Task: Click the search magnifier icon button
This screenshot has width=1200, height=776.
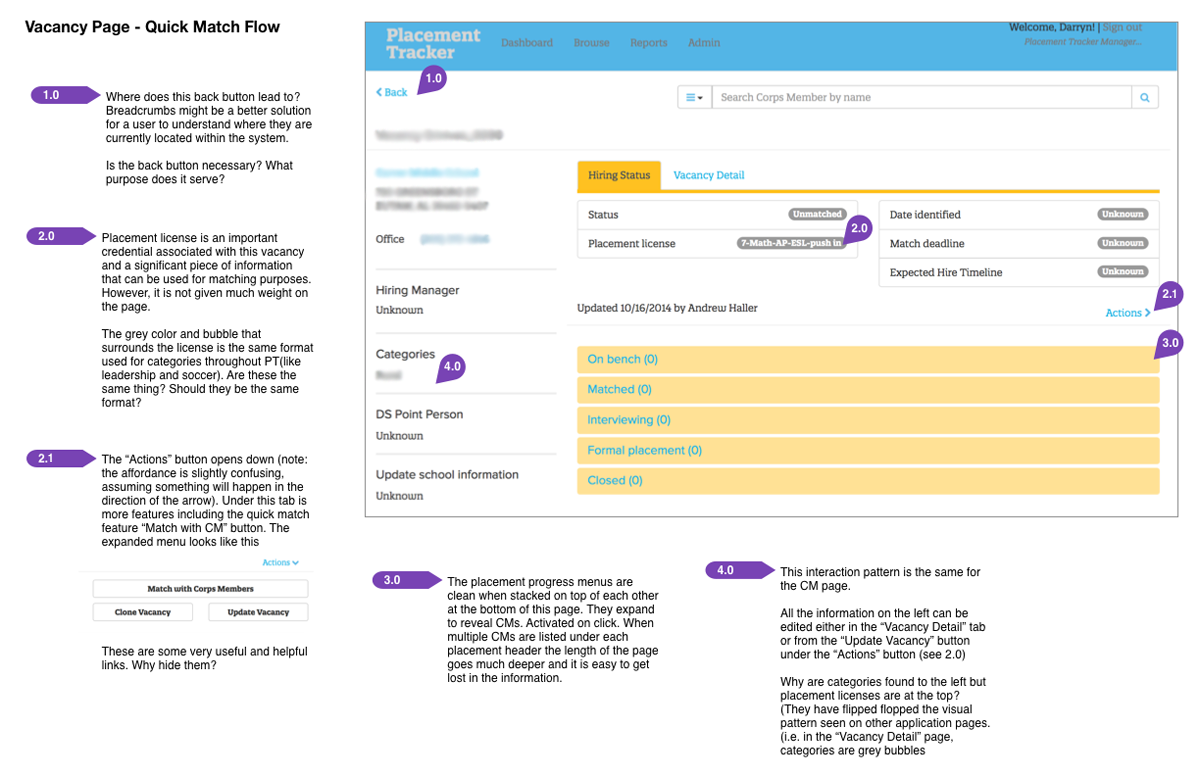Action: tap(1145, 97)
